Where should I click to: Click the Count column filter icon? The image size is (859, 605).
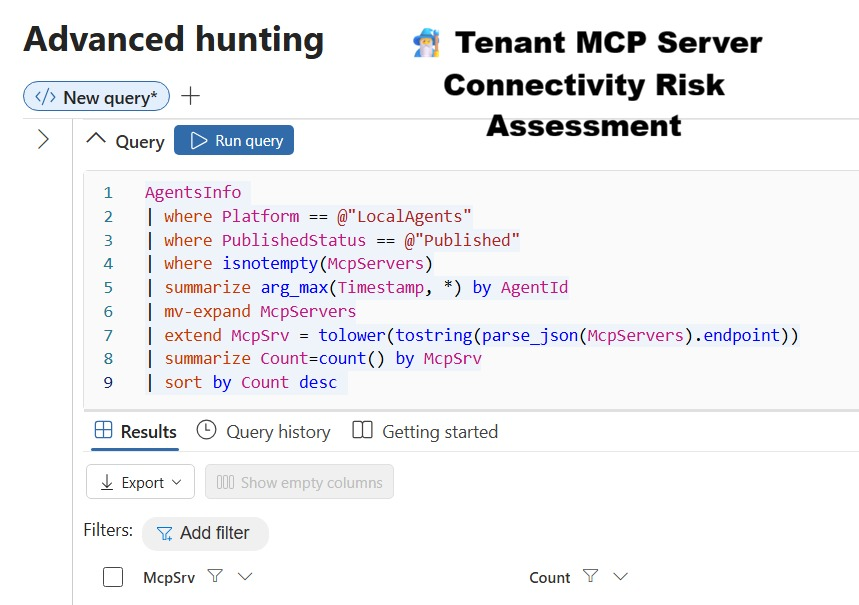click(x=591, y=576)
